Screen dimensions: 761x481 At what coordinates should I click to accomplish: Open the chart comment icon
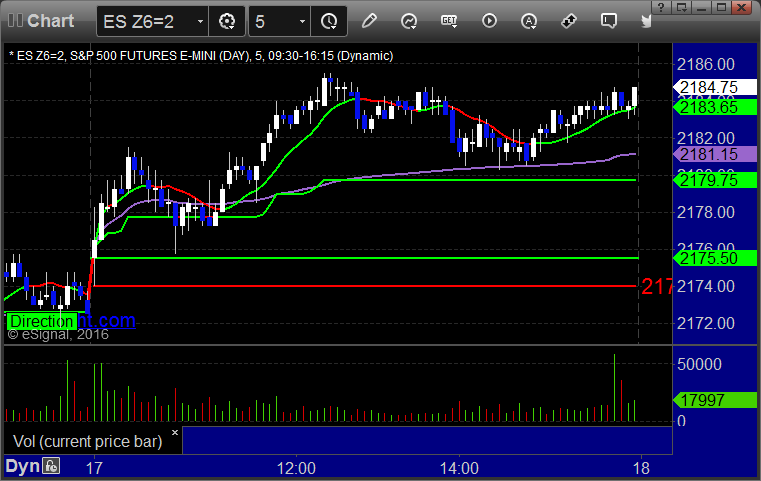pos(609,21)
